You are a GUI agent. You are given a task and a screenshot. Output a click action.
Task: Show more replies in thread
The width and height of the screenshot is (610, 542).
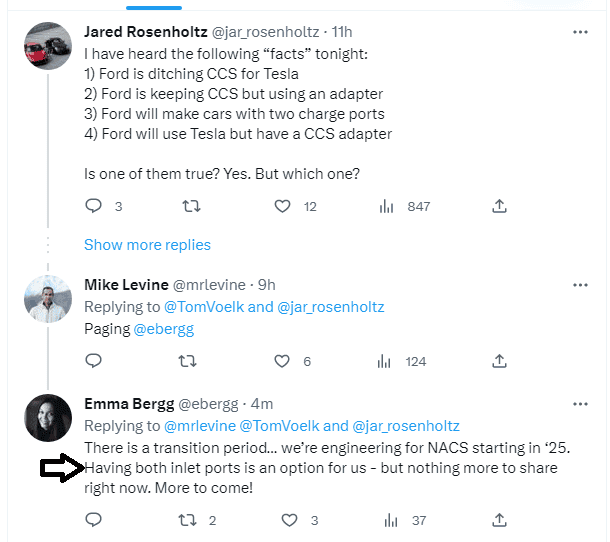tap(147, 245)
